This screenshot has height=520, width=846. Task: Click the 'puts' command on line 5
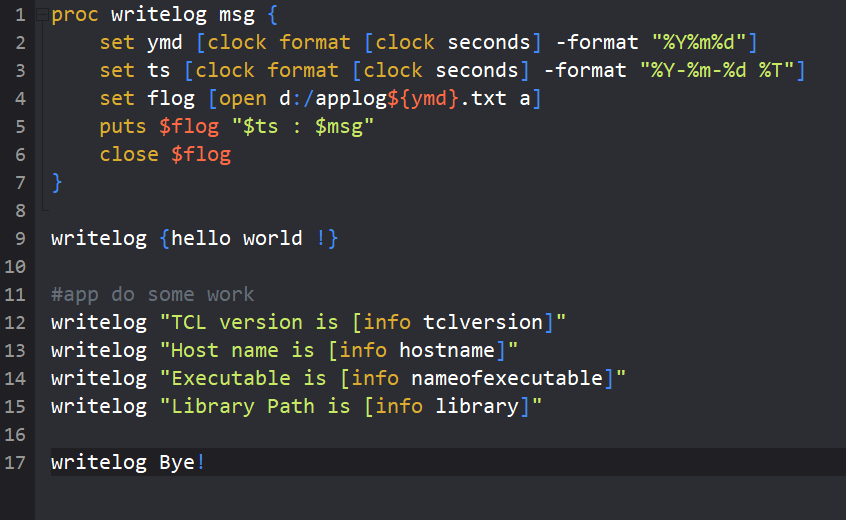[123, 127]
